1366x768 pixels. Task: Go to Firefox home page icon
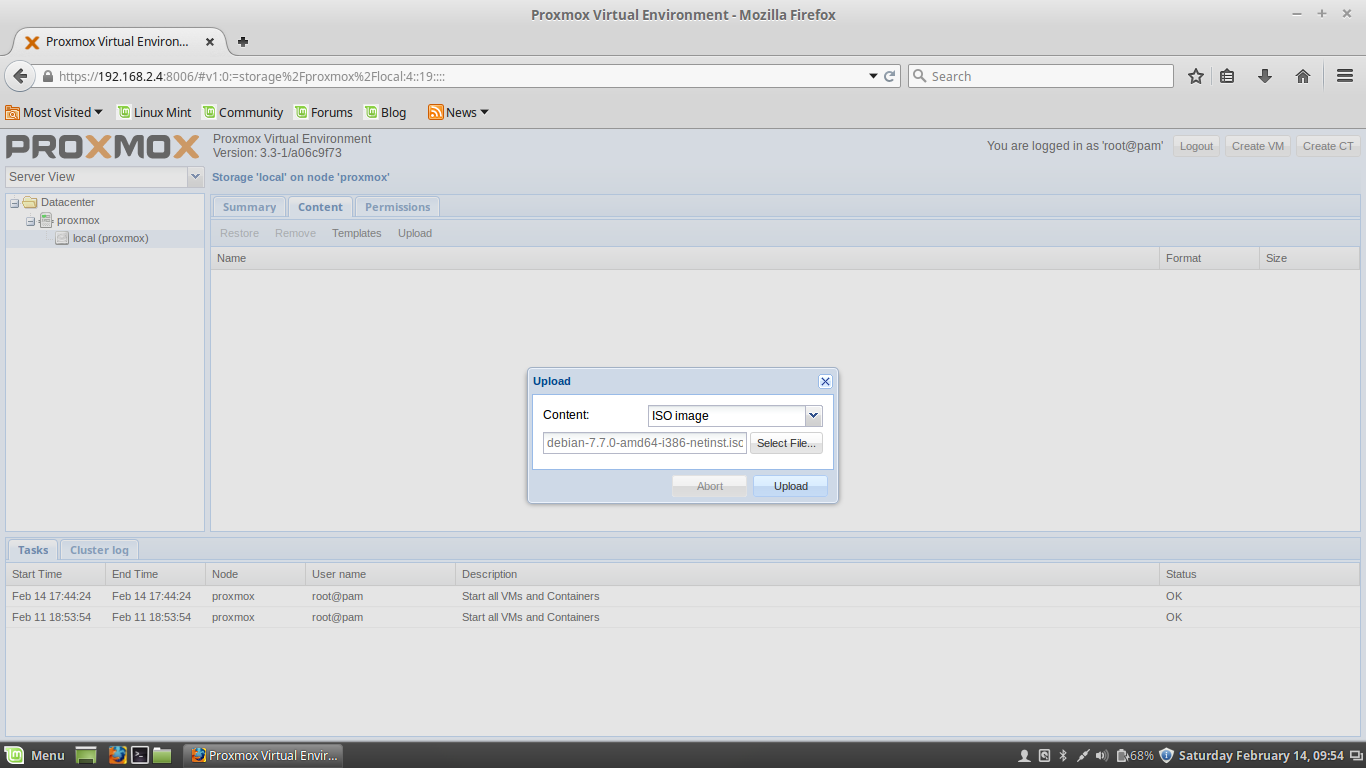(1303, 76)
